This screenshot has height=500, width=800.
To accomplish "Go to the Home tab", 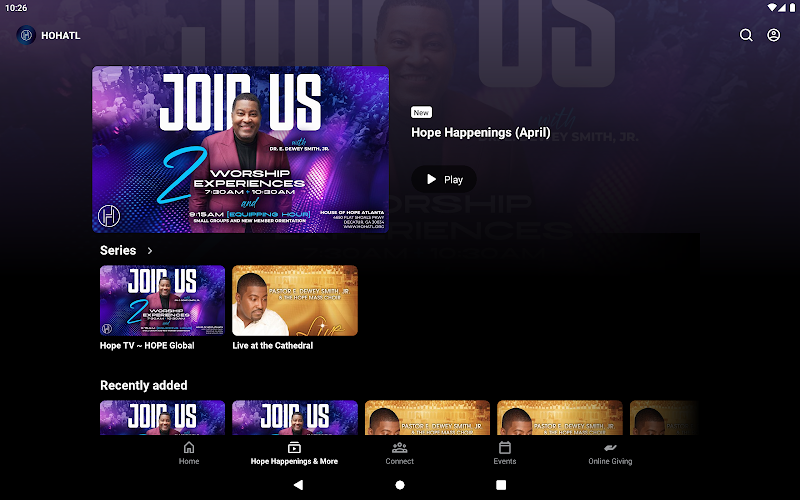I will (189, 453).
